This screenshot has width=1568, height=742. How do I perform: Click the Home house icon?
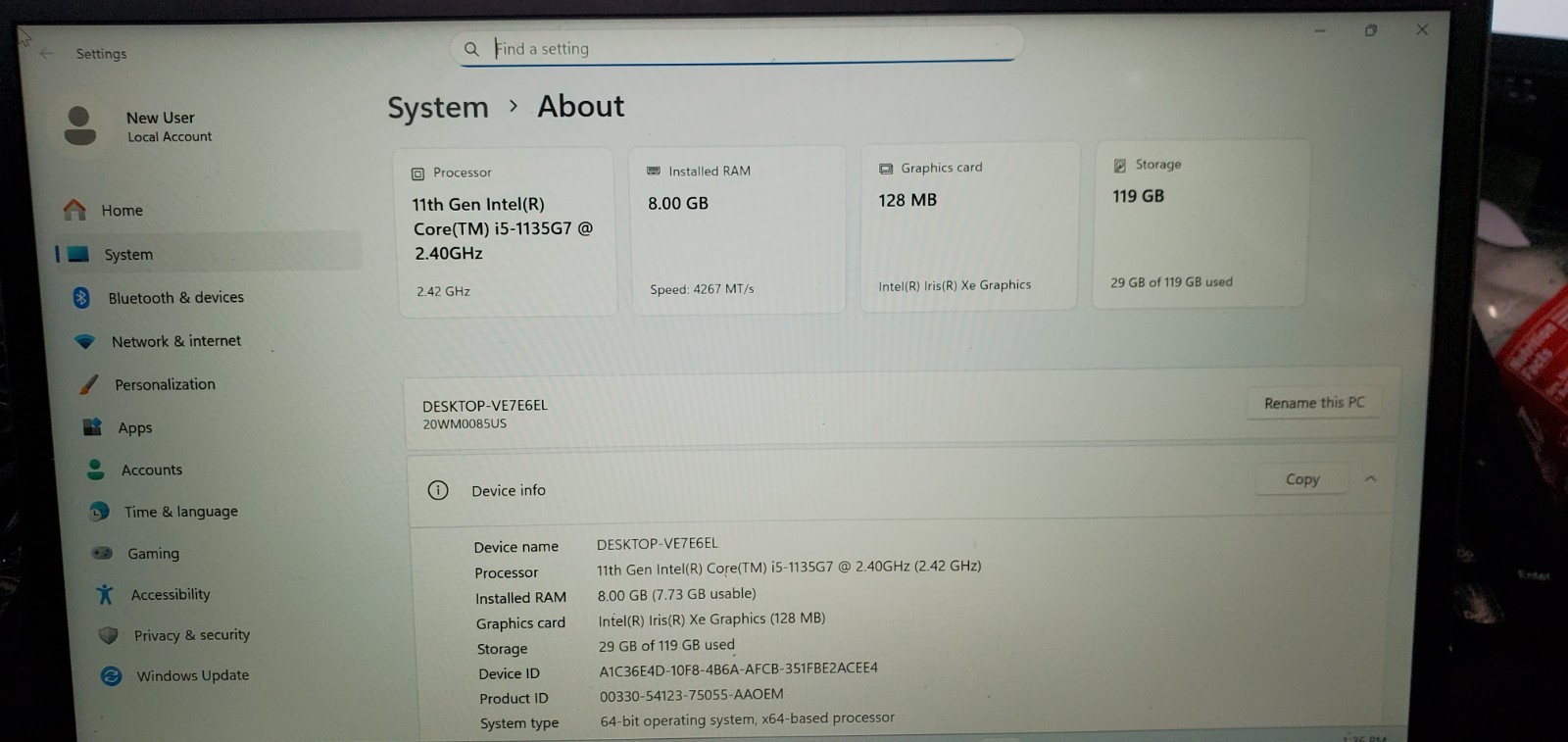74,210
